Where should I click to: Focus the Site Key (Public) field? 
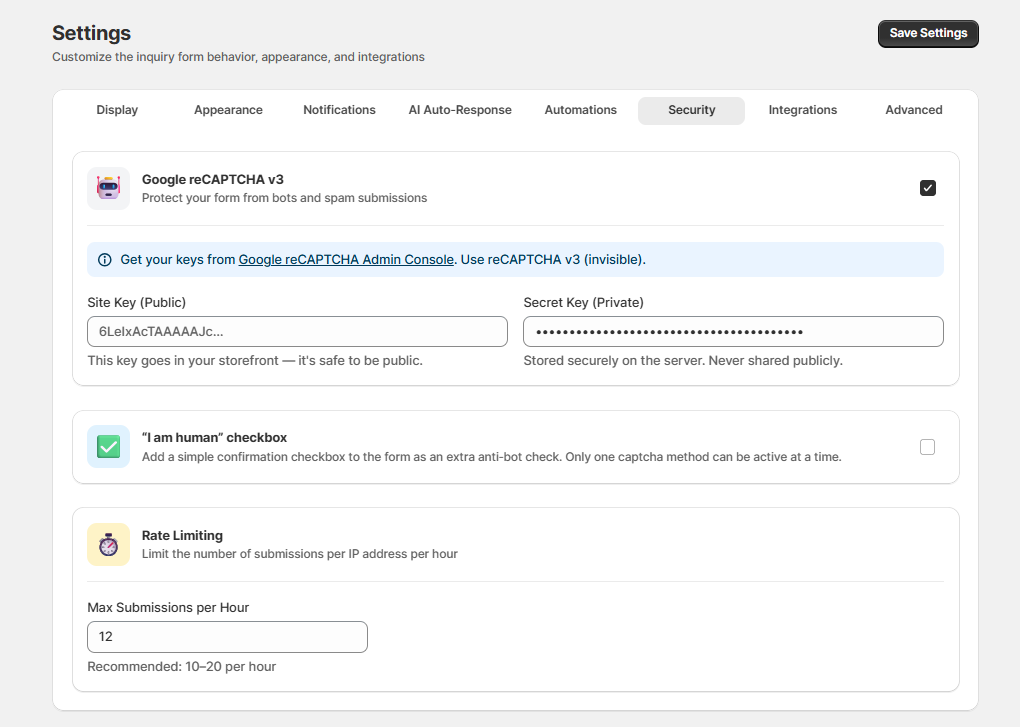click(x=297, y=332)
